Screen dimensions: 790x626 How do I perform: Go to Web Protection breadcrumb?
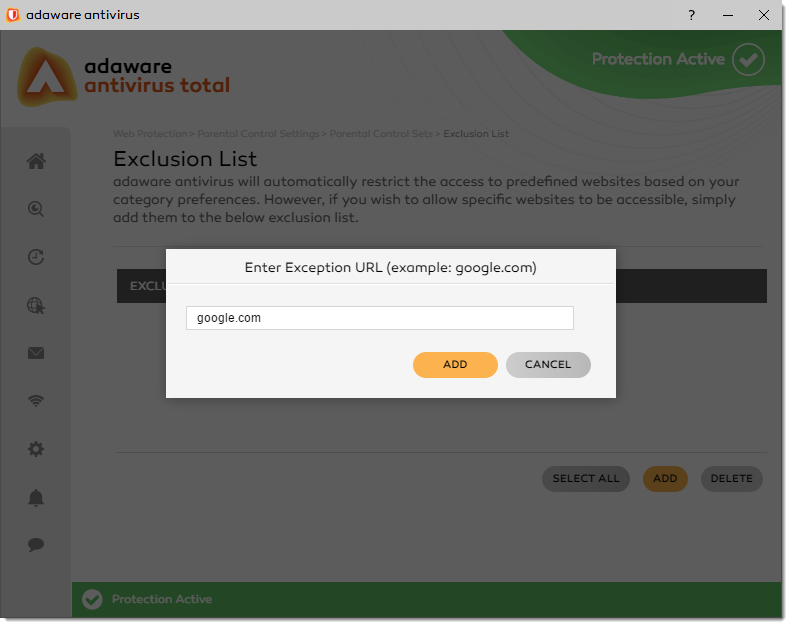tap(150, 134)
